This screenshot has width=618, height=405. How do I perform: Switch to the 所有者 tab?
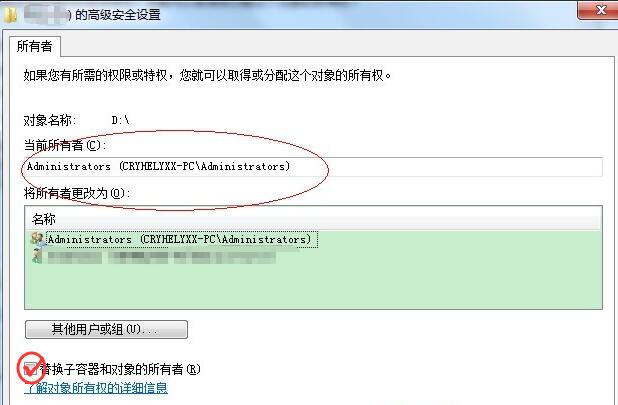click(x=35, y=46)
